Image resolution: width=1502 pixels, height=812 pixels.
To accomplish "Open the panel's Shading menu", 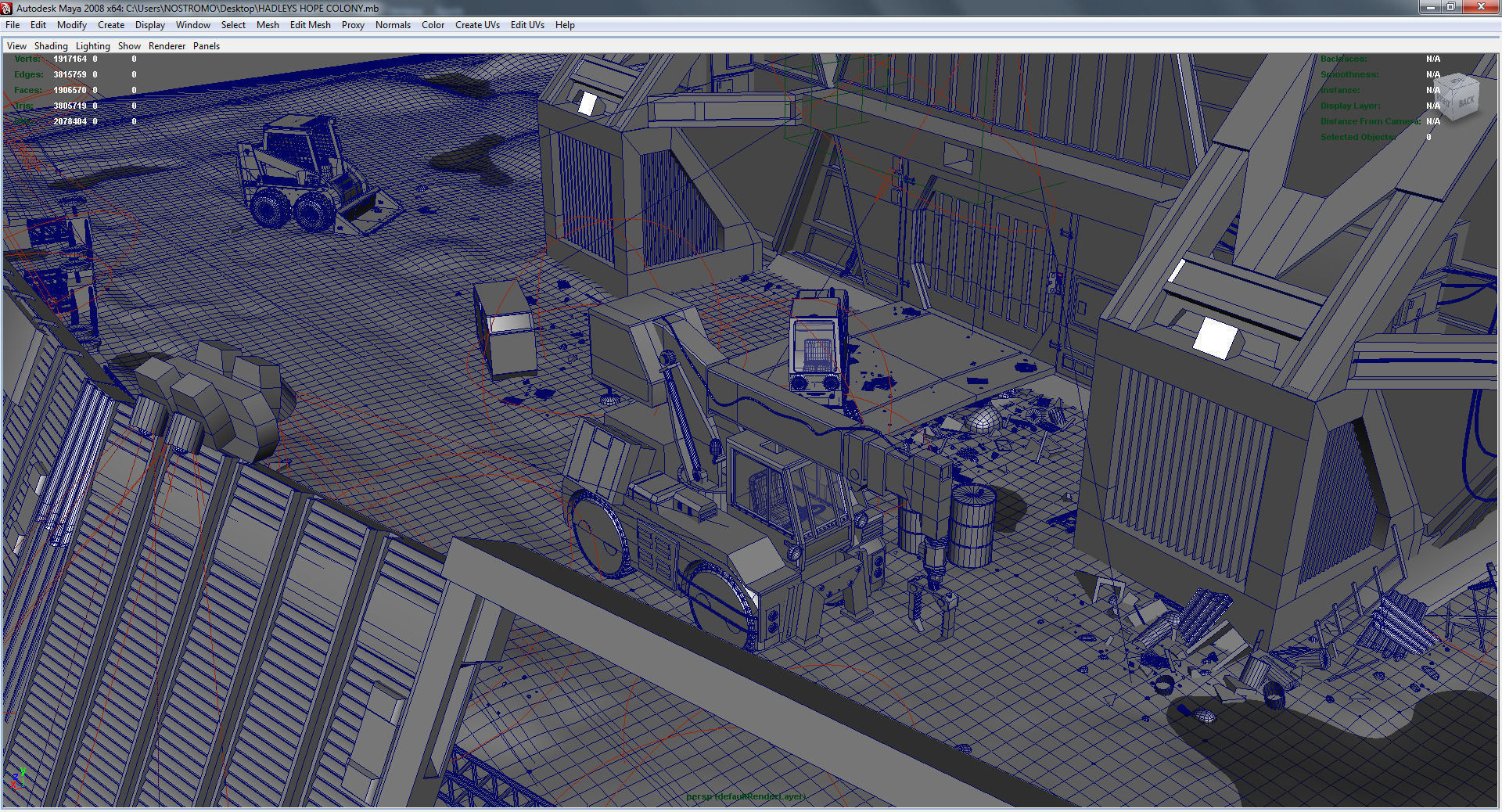I will (51, 46).
